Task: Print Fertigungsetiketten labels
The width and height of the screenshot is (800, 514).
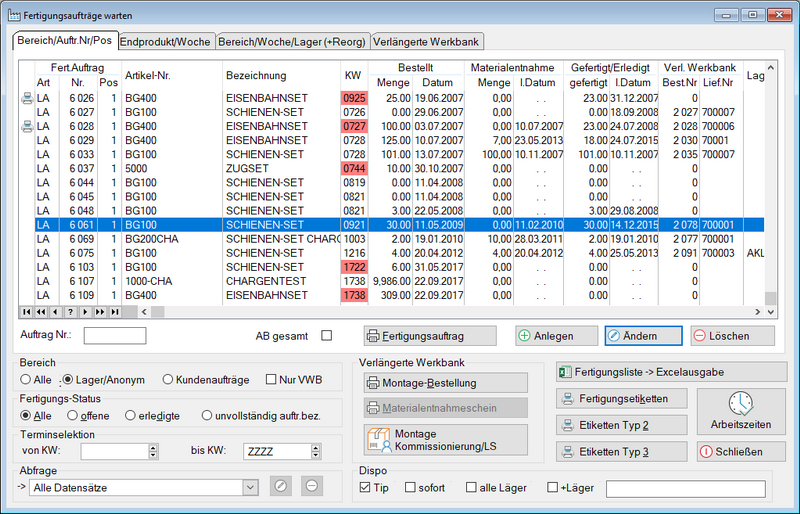Action: [x=620, y=398]
